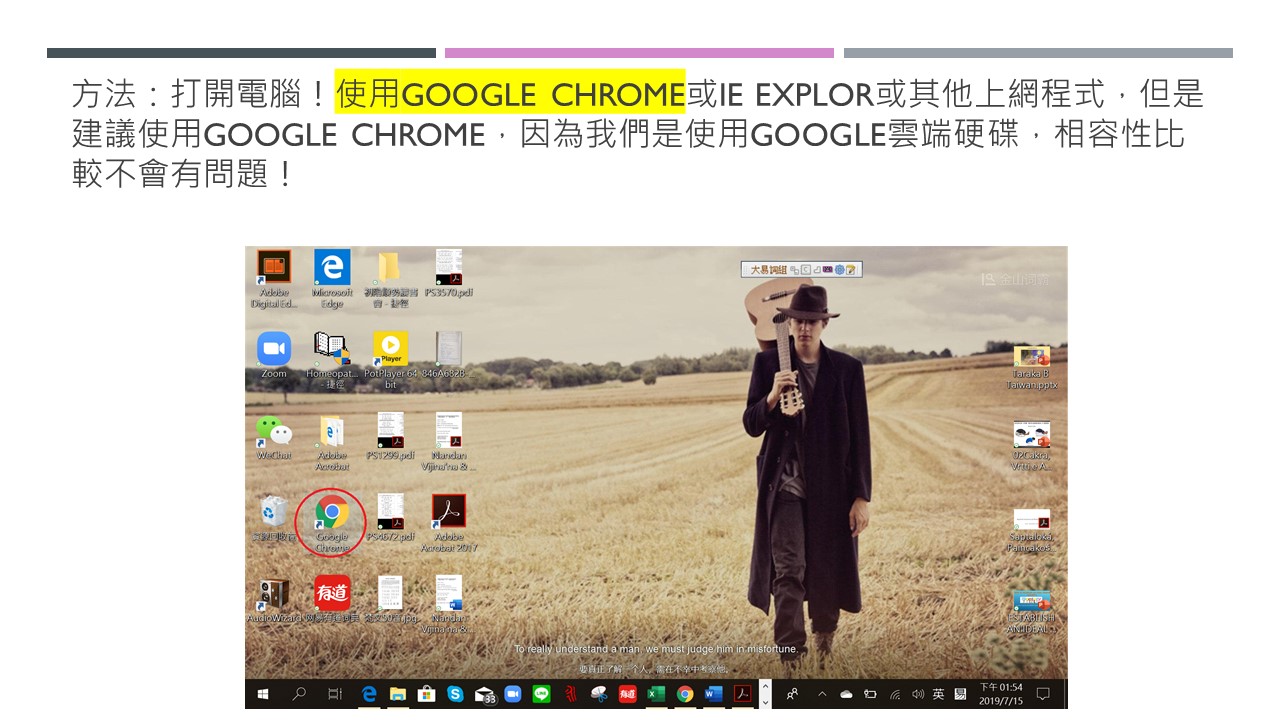Select the PS3570.pdf file on the desktop
The width and height of the screenshot is (1280, 720).
point(448,273)
